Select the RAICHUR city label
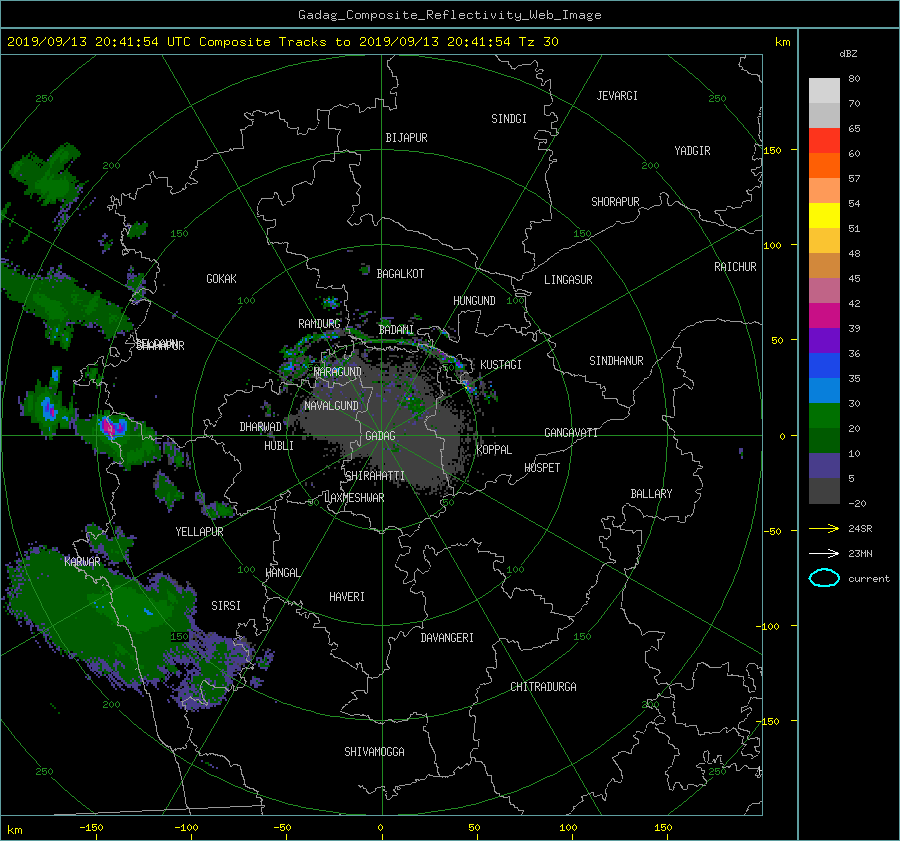 735,267
